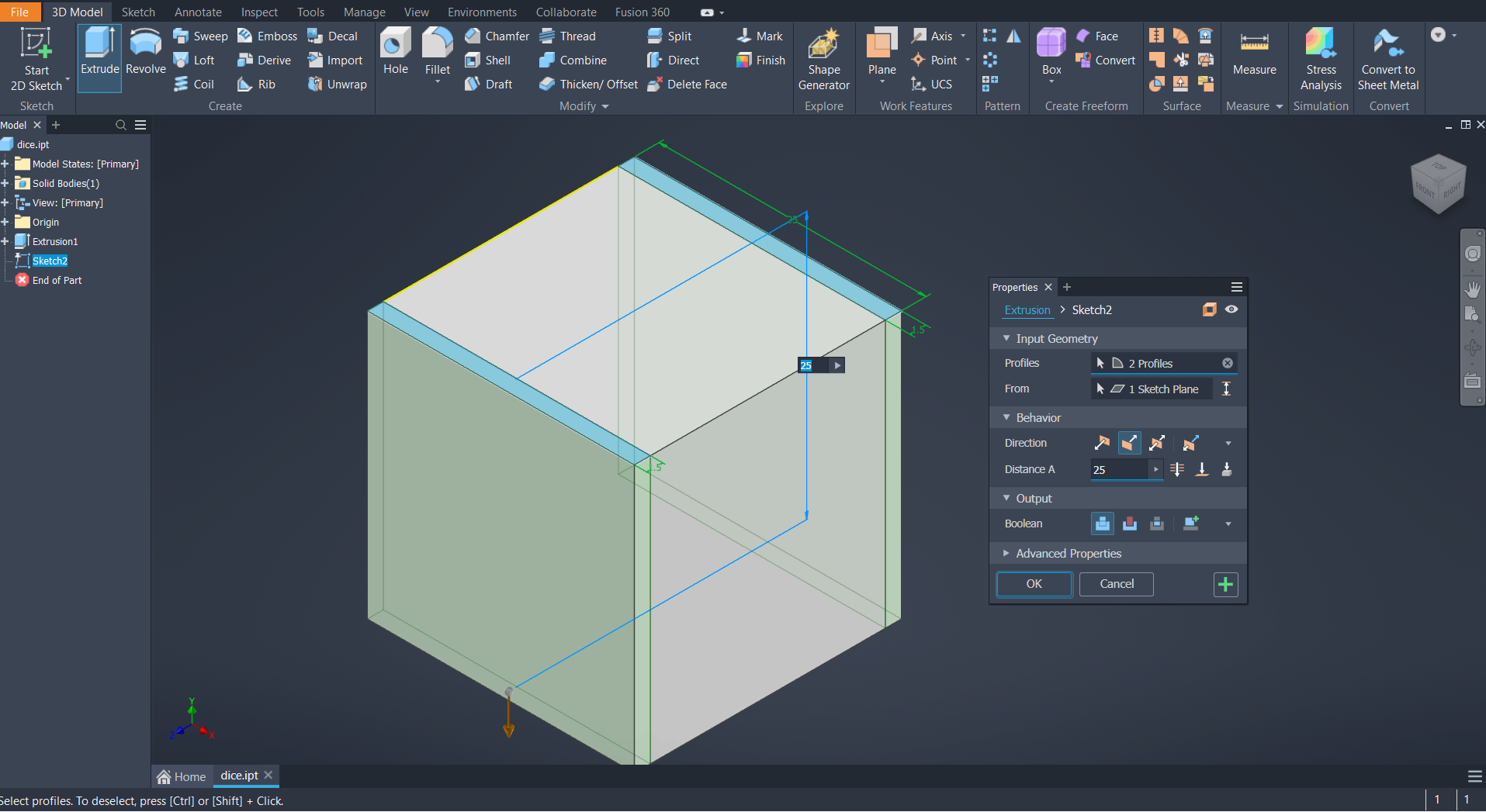Set direction to Asymmetric
The width and height of the screenshot is (1486, 812).
pos(1191,443)
